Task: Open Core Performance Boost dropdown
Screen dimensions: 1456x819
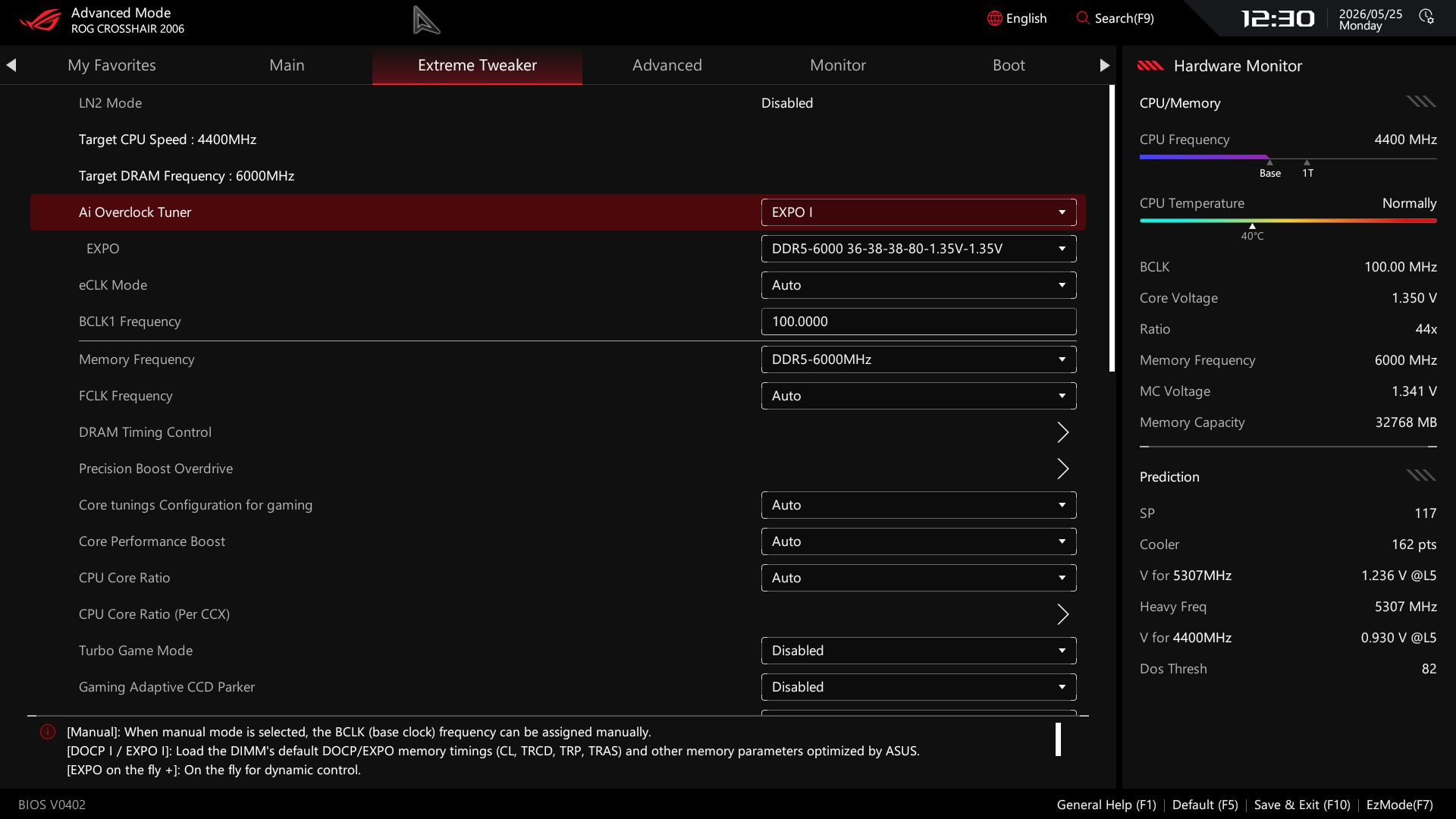Action: point(918,541)
